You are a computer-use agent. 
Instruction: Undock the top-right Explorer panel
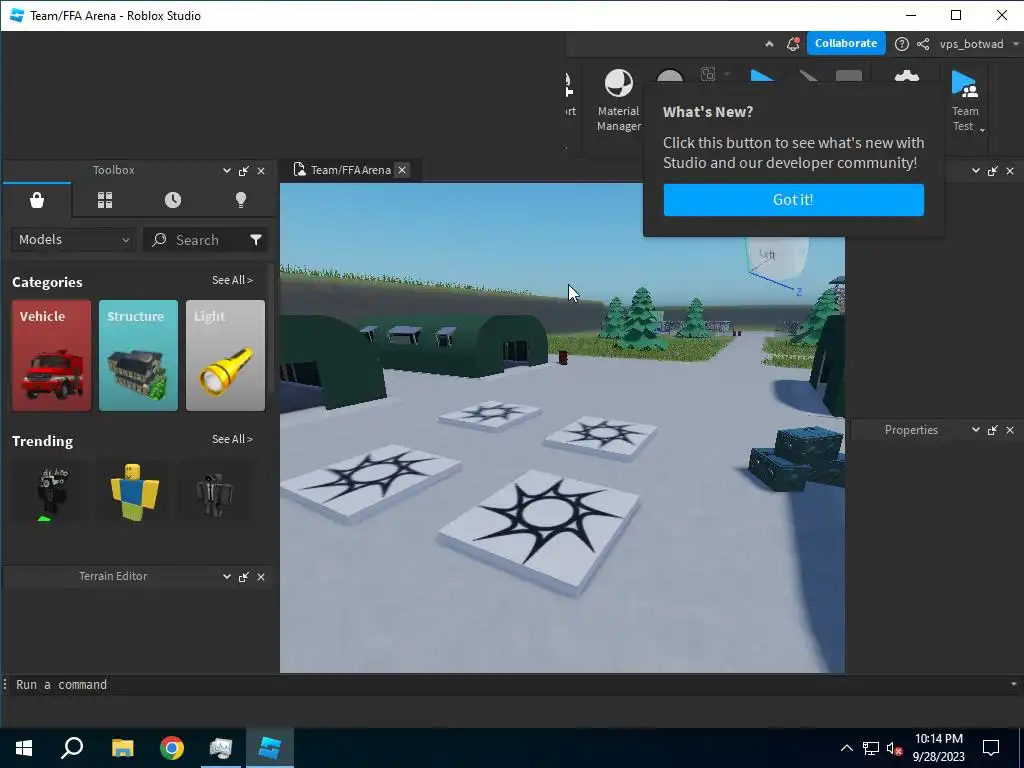pos(993,171)
